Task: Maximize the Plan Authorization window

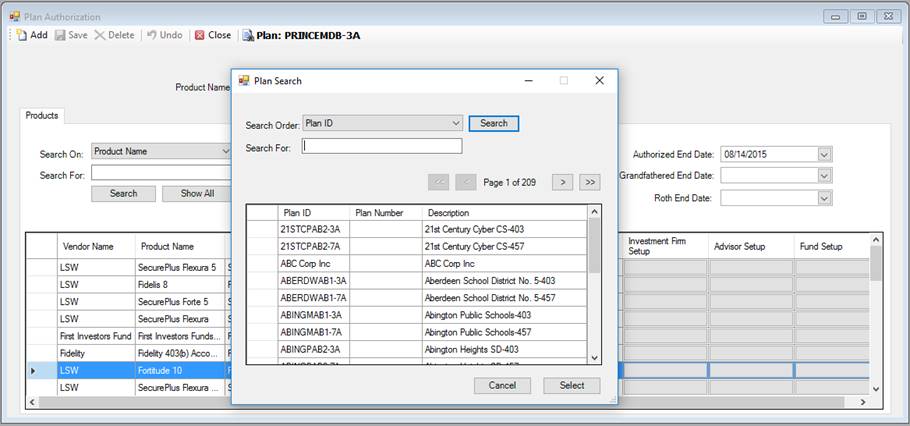Action: pos(862,16)
